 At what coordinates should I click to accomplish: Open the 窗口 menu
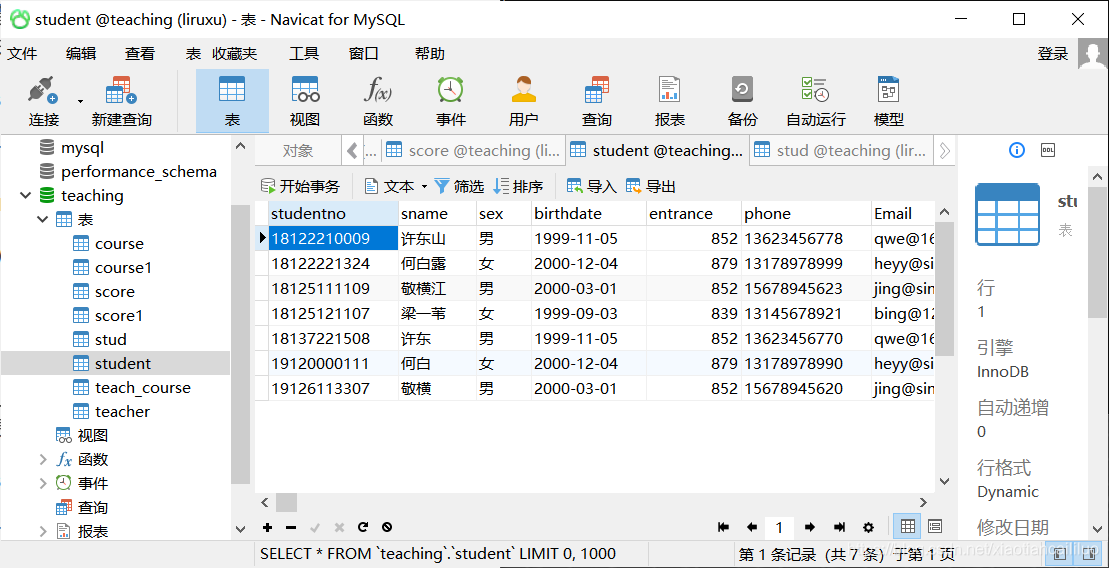pyautogui.click(x=364, y=54)
